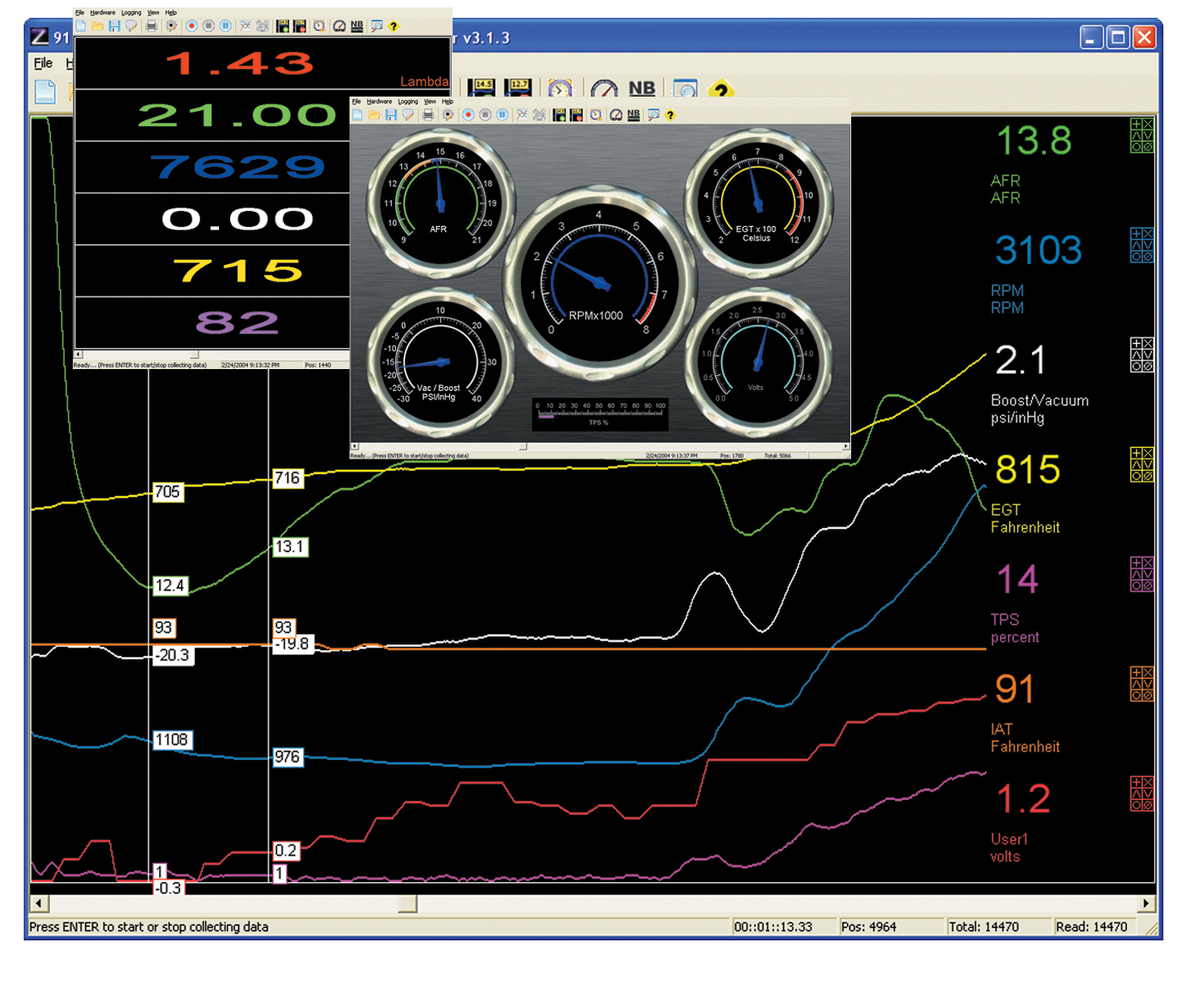Click the 12.7 icon in the main toolbar
The height and width of the screenshot is (987, 1204).
(x=519, y=89)
